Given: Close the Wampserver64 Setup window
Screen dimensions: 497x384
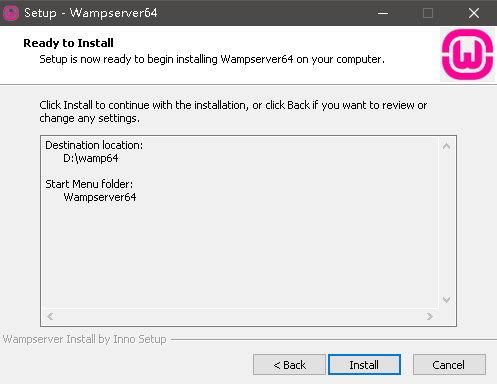Looking at the screenshot, I should point(474,13).
